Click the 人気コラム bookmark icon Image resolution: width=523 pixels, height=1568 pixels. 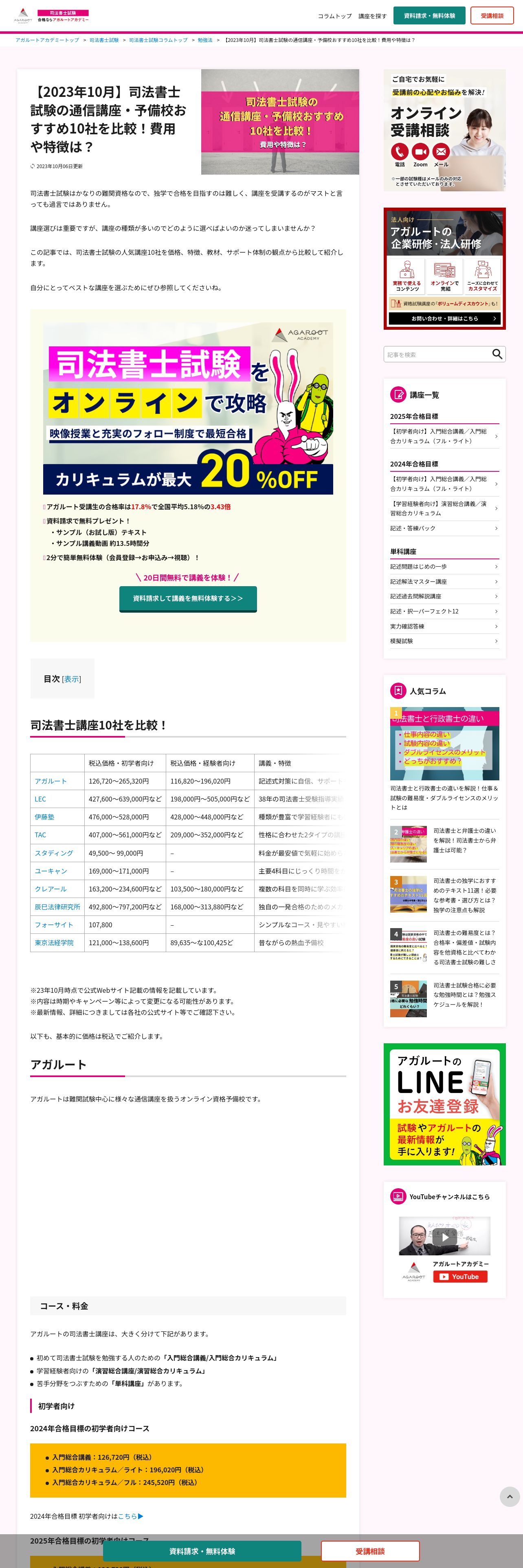point(398,691)
